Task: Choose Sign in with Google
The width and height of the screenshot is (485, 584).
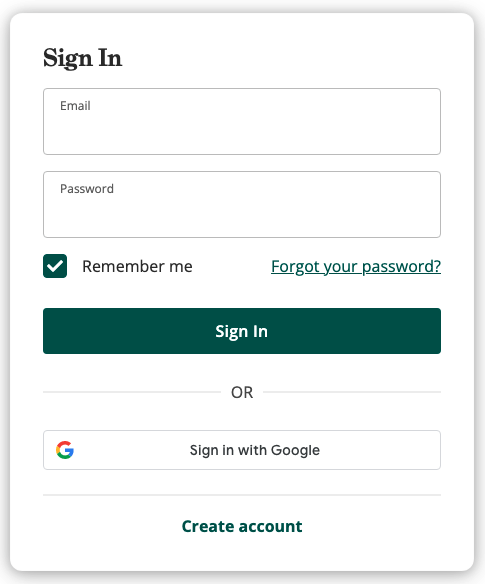Action: 242,450
